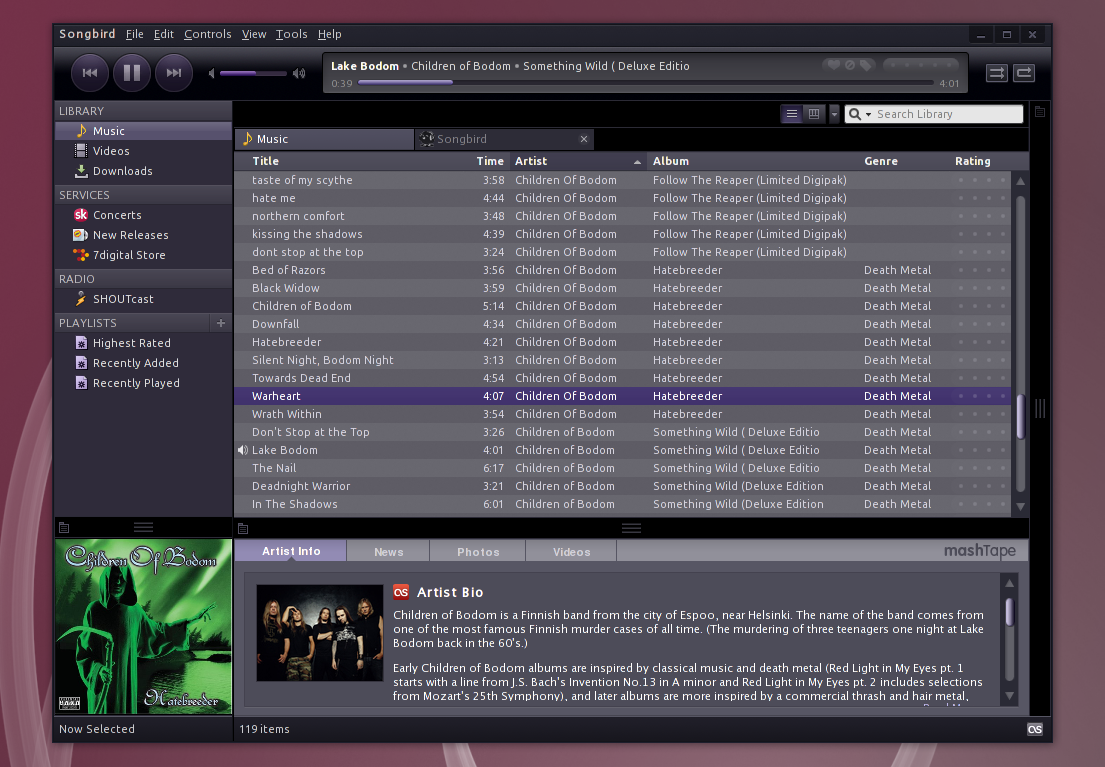
Task: Add a new playlist with the plus button
Action: tap(221, 323)
